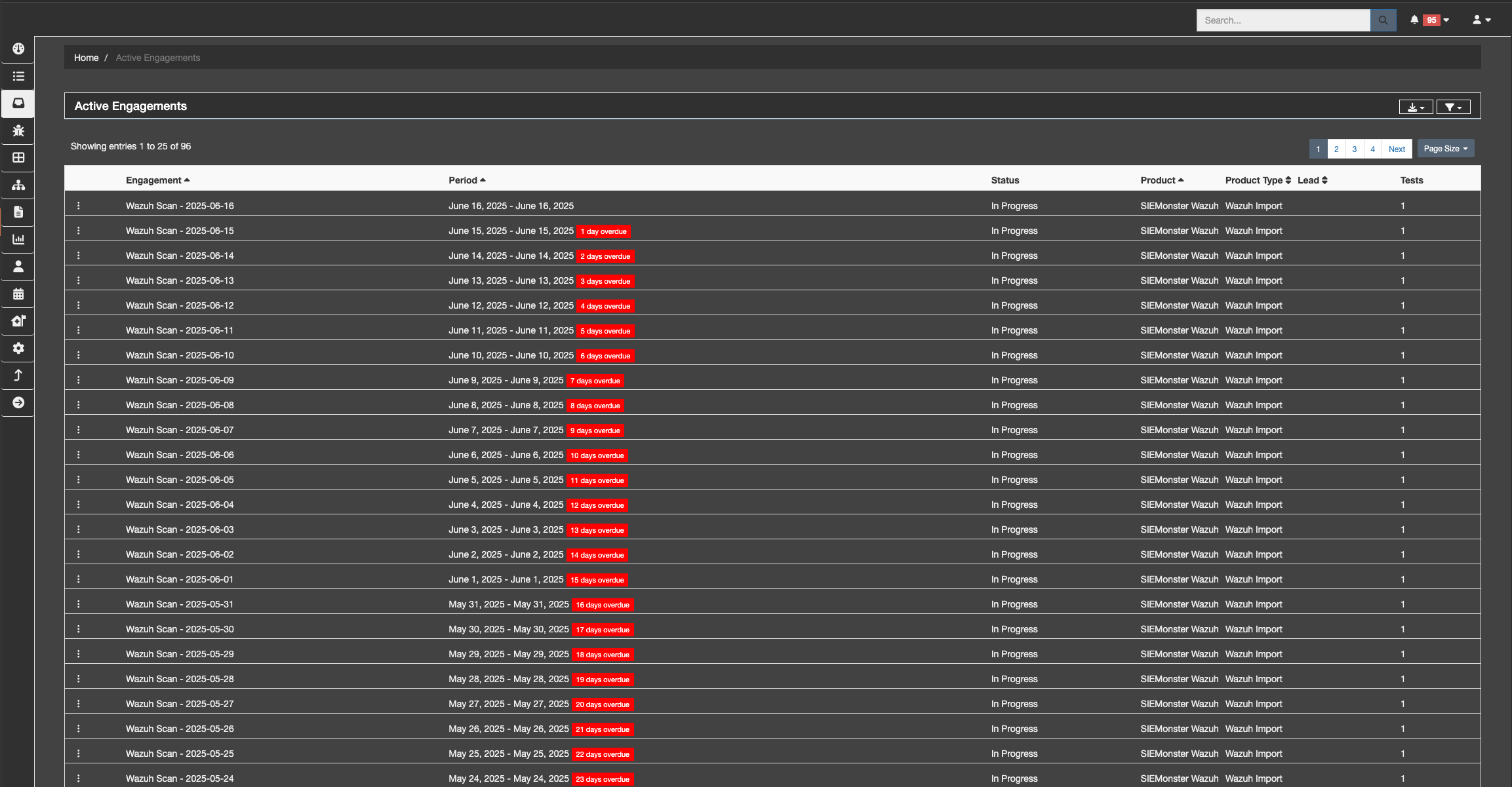Go to page 2 of results
The height and width of the screenshot is (787, 1512).
point(1336,149)
